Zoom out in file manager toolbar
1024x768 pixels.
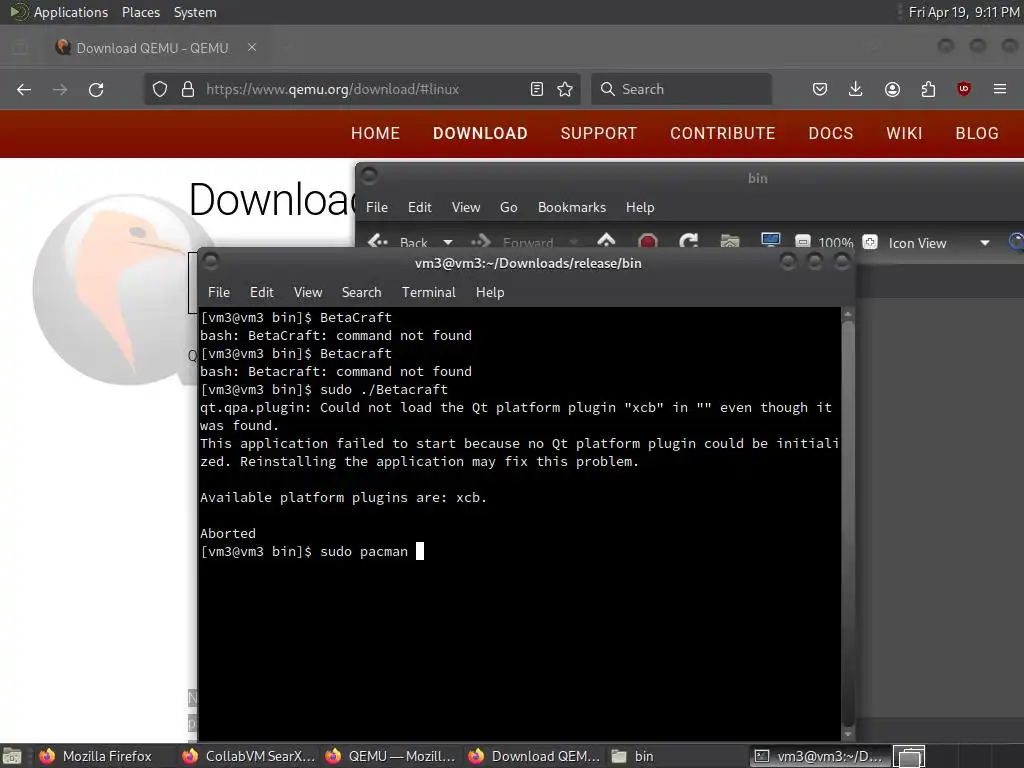pyautogui.click(x=803, y=242)
